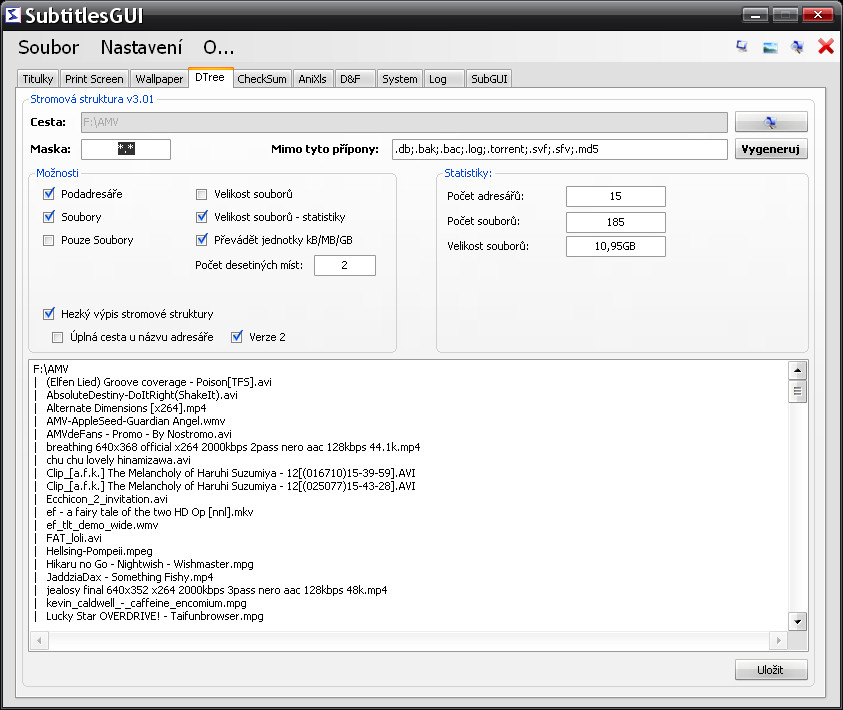Click the Uložit button
The width and height of the screenshot is (843, 710).
(x=771, y=670)
